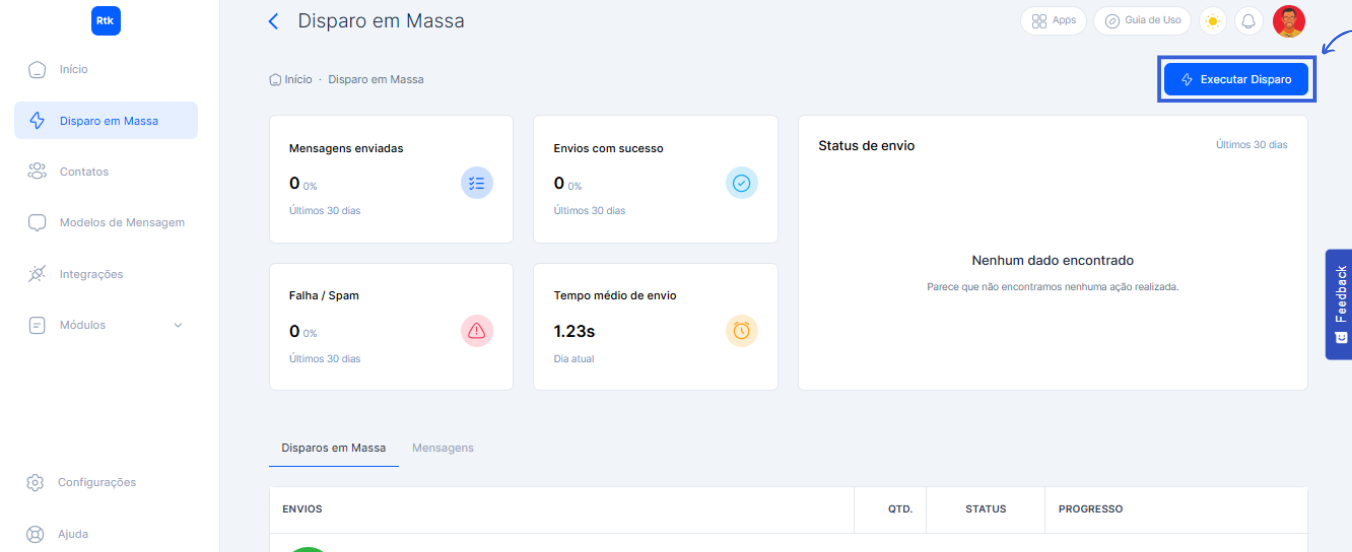Viewport: 1352px width, 552px height.
Task: Open the Feedback side tab
Action: pos(1340,304)
